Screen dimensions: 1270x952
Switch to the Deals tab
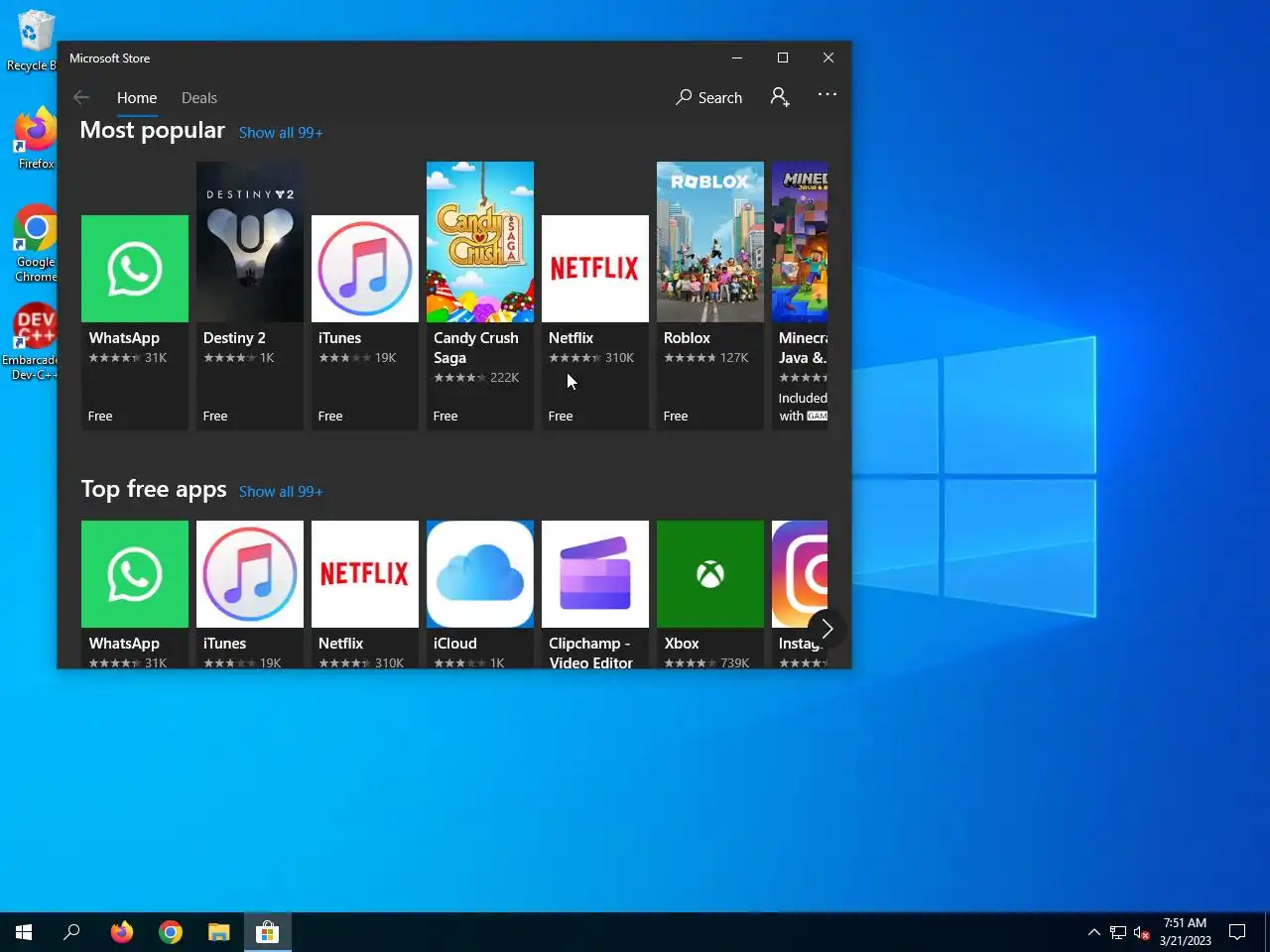click(x=199, y=97)
